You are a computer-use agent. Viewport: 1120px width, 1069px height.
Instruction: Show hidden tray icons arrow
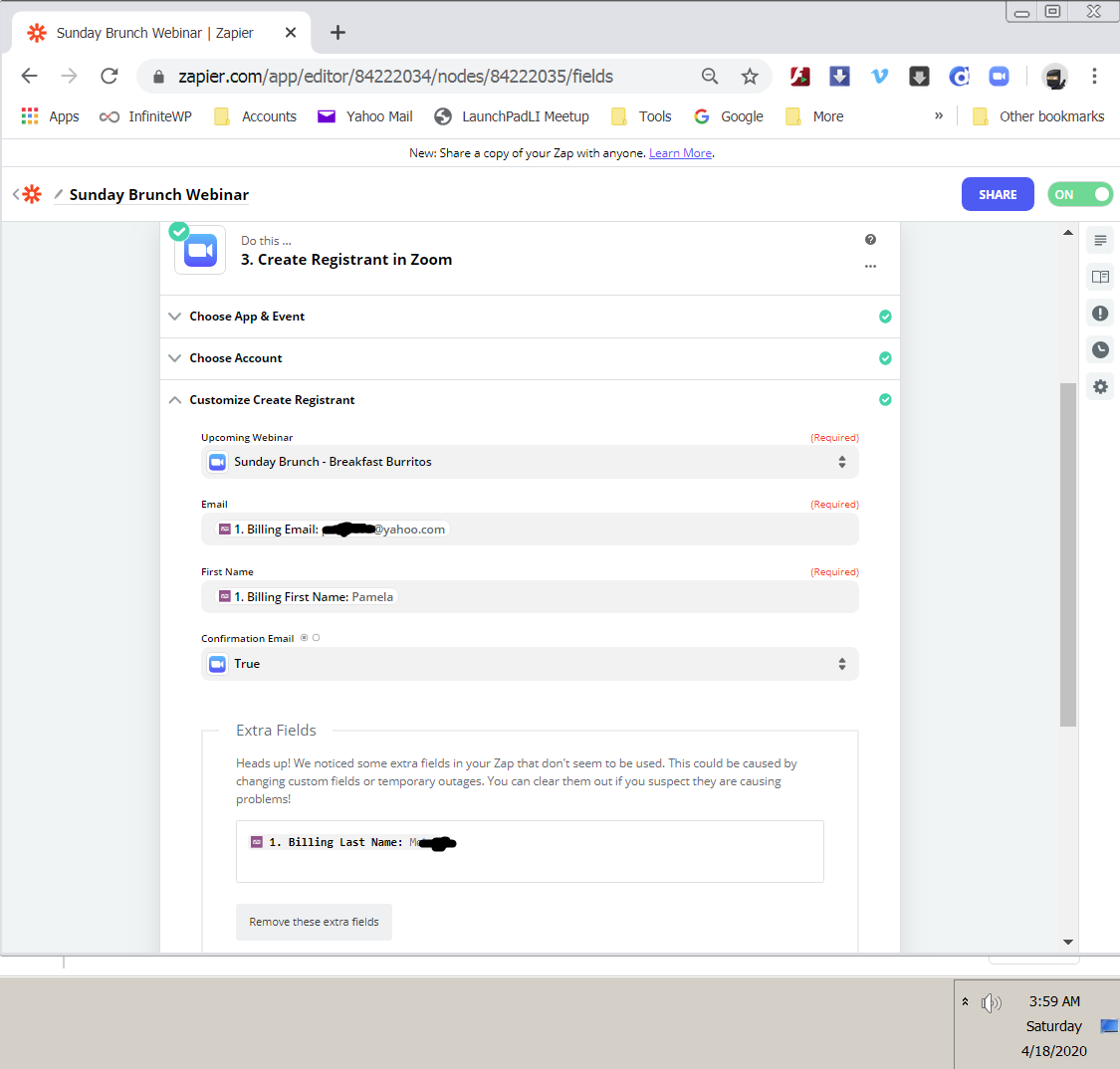click(x=965, y=1001)
